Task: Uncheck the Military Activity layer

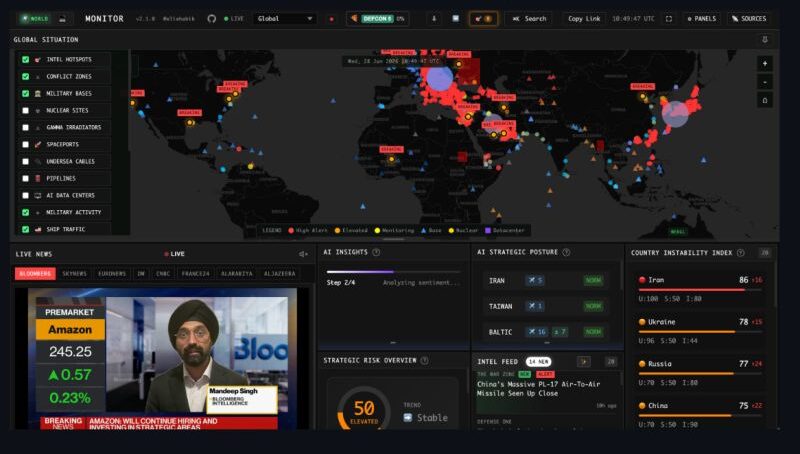Action: (26, 212)
